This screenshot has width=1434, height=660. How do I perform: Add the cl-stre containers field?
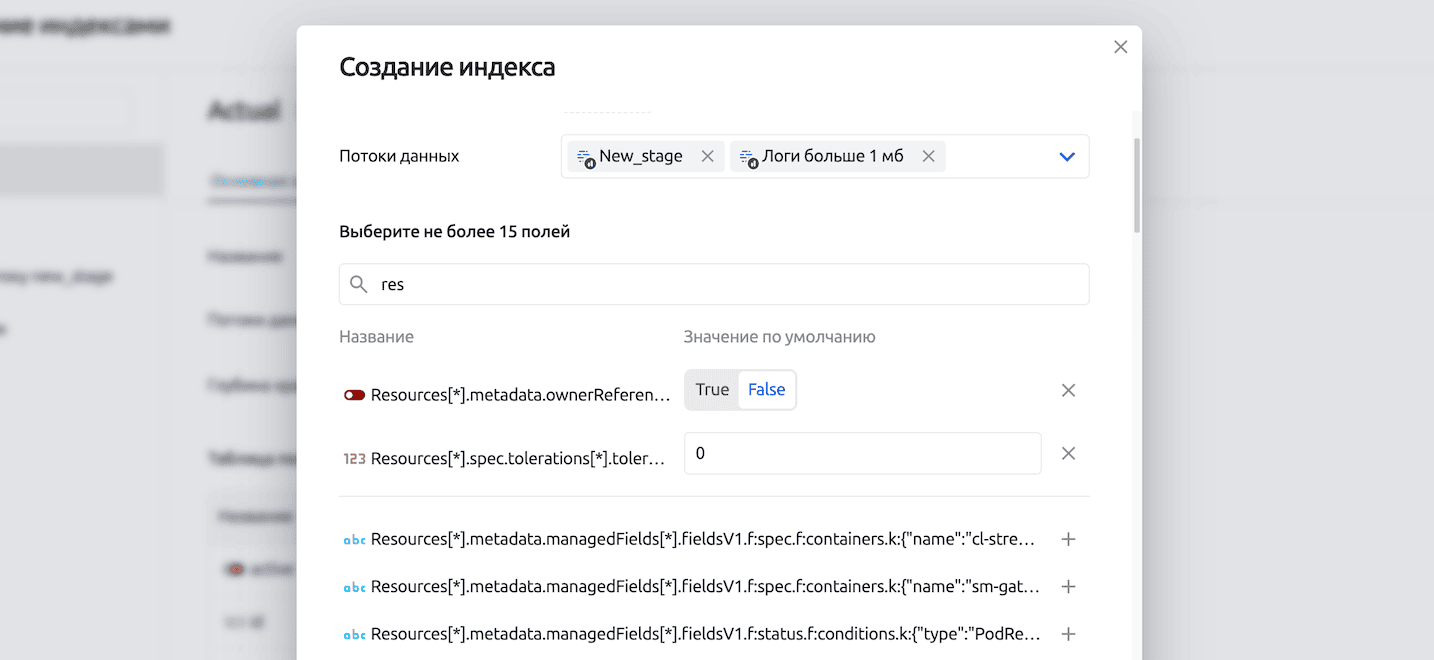point(1068,539)
